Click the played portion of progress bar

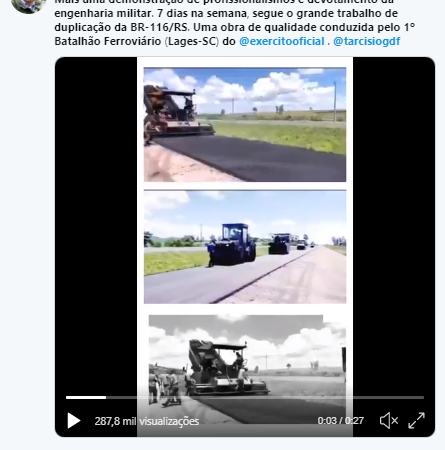(86, 397)
